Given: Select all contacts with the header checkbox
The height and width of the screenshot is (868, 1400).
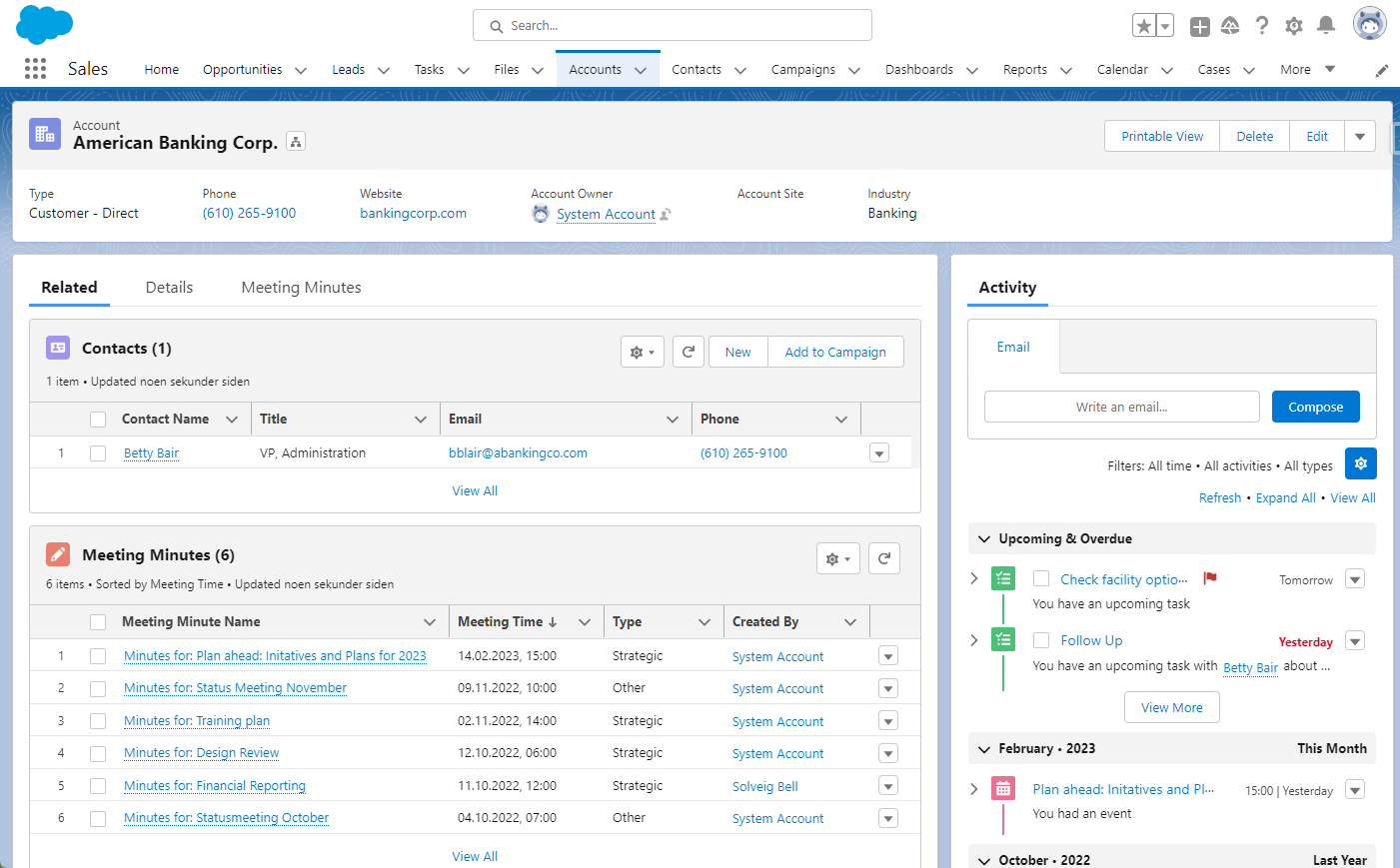Looking at the screenshot, I should click(x=98, y=420).
